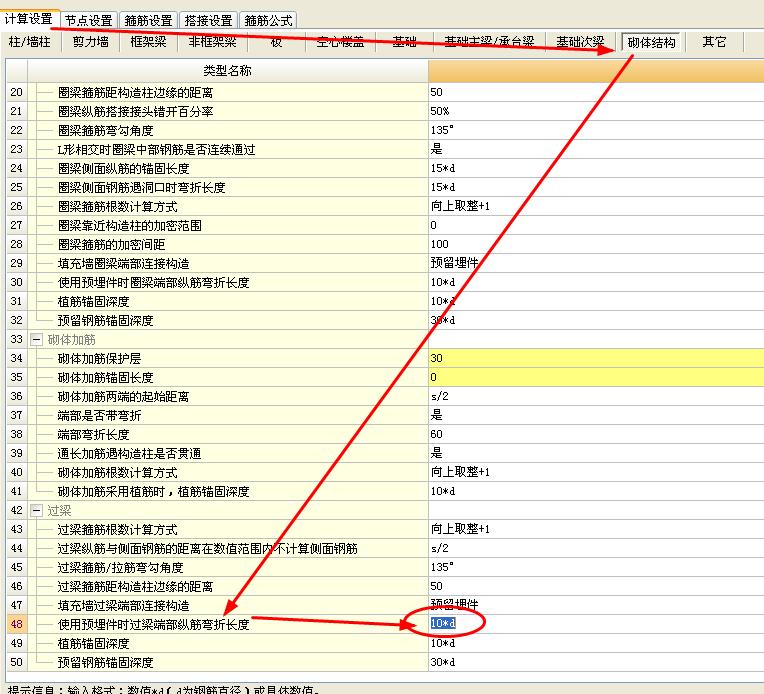Edit value 50 for 过梁箍筋距构造柱边缘的距离
Screen dimensions: 764x694
click(596, 586)
